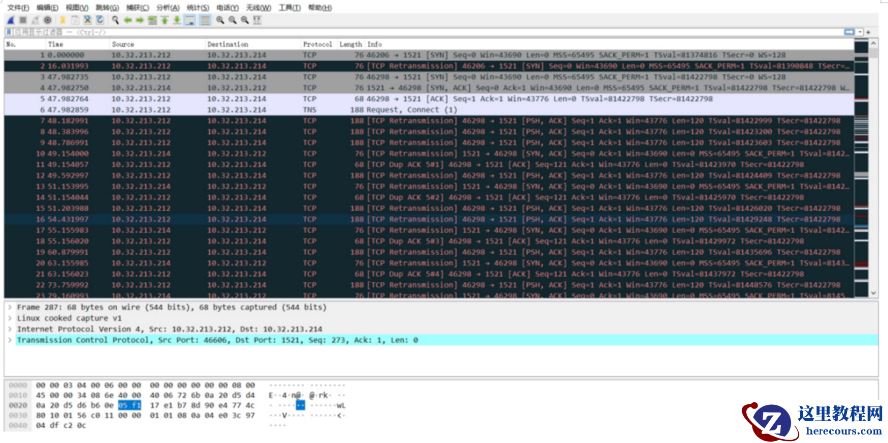Toggle auto-scroll during live capture
This screenshot has width=888, height=443.
coord(189,19)
